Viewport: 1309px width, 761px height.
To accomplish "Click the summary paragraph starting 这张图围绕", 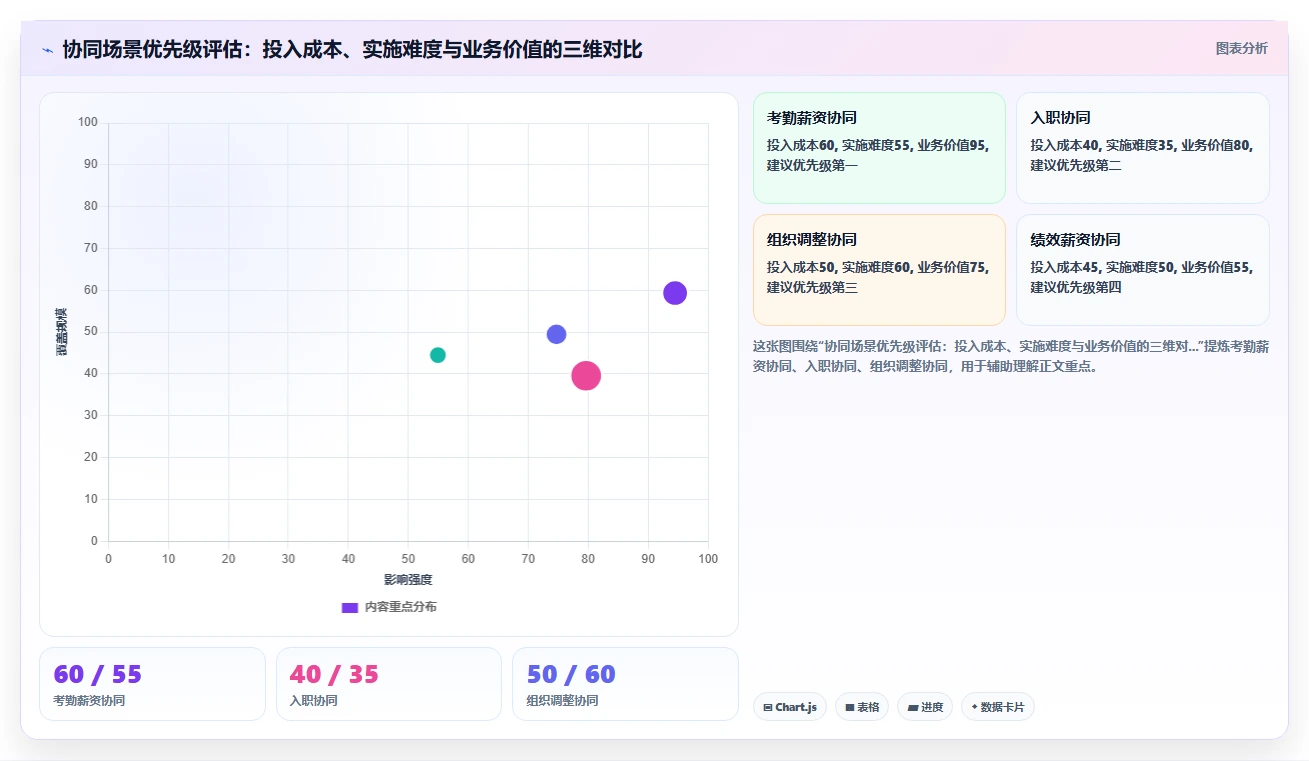I will click(x=1010, y=356).
